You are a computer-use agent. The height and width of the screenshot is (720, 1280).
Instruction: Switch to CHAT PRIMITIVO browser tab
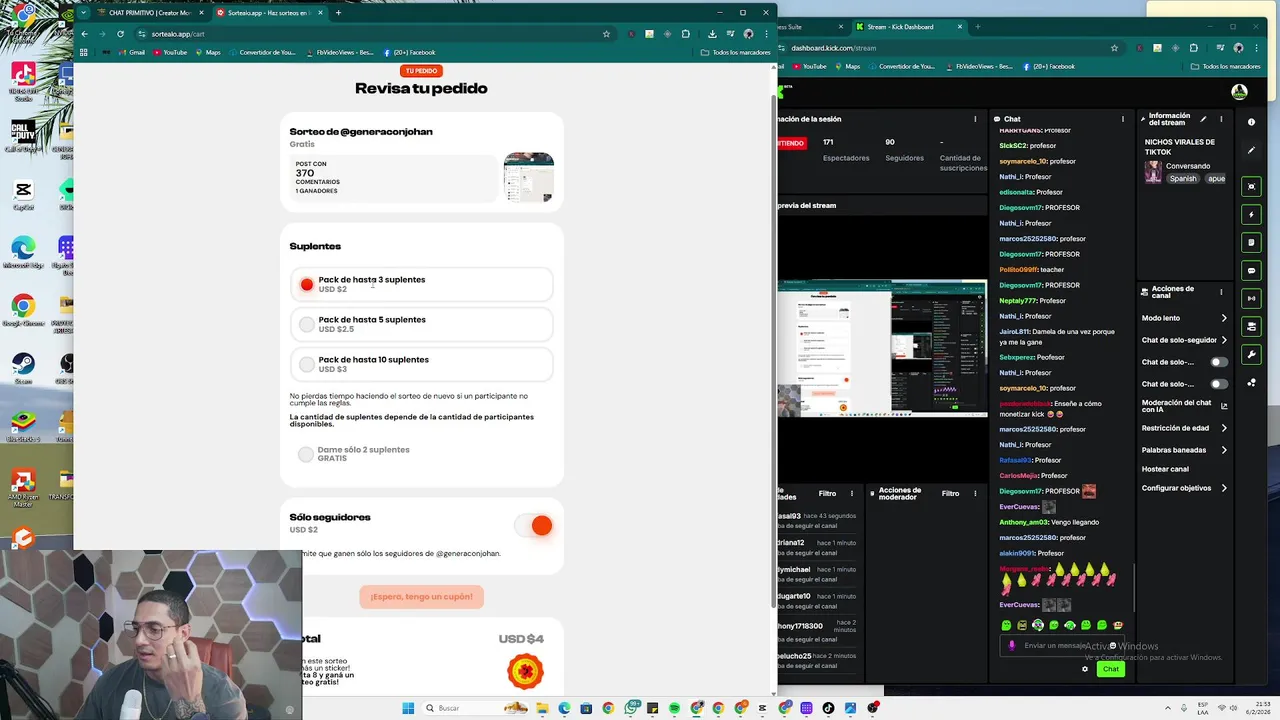pyautogui.click(x=149, y=13)
